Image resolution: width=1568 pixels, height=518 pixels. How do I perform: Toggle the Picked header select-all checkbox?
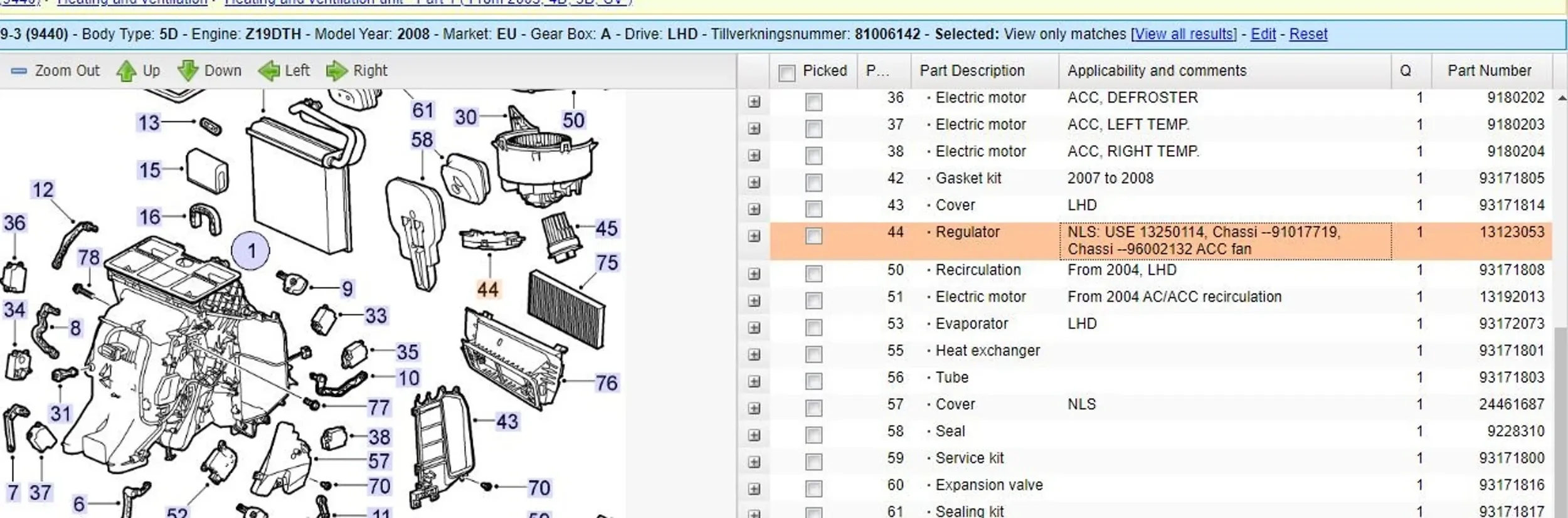[x=787, y=73]
